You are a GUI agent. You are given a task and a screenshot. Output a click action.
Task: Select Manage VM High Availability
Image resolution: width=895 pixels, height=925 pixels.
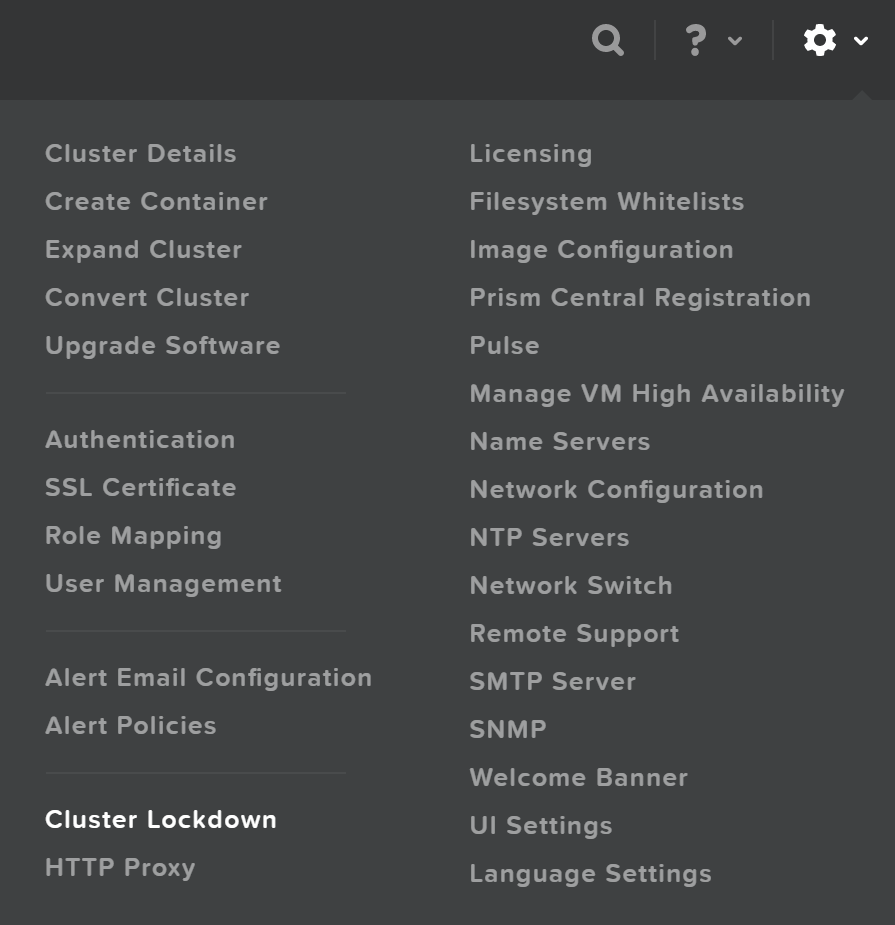657,393
